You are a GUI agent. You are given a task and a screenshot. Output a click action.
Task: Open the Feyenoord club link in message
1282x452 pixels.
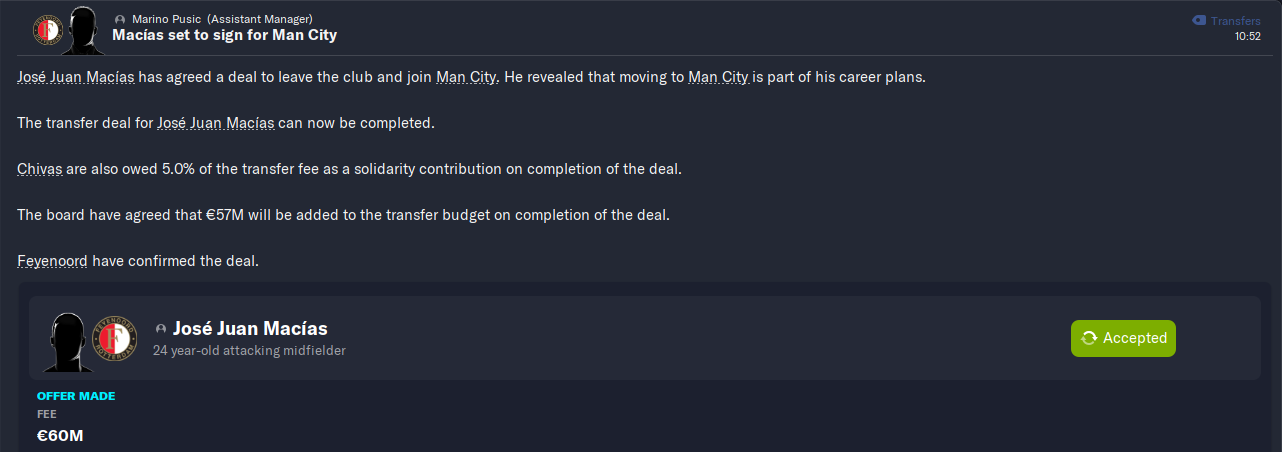(52, 261)
